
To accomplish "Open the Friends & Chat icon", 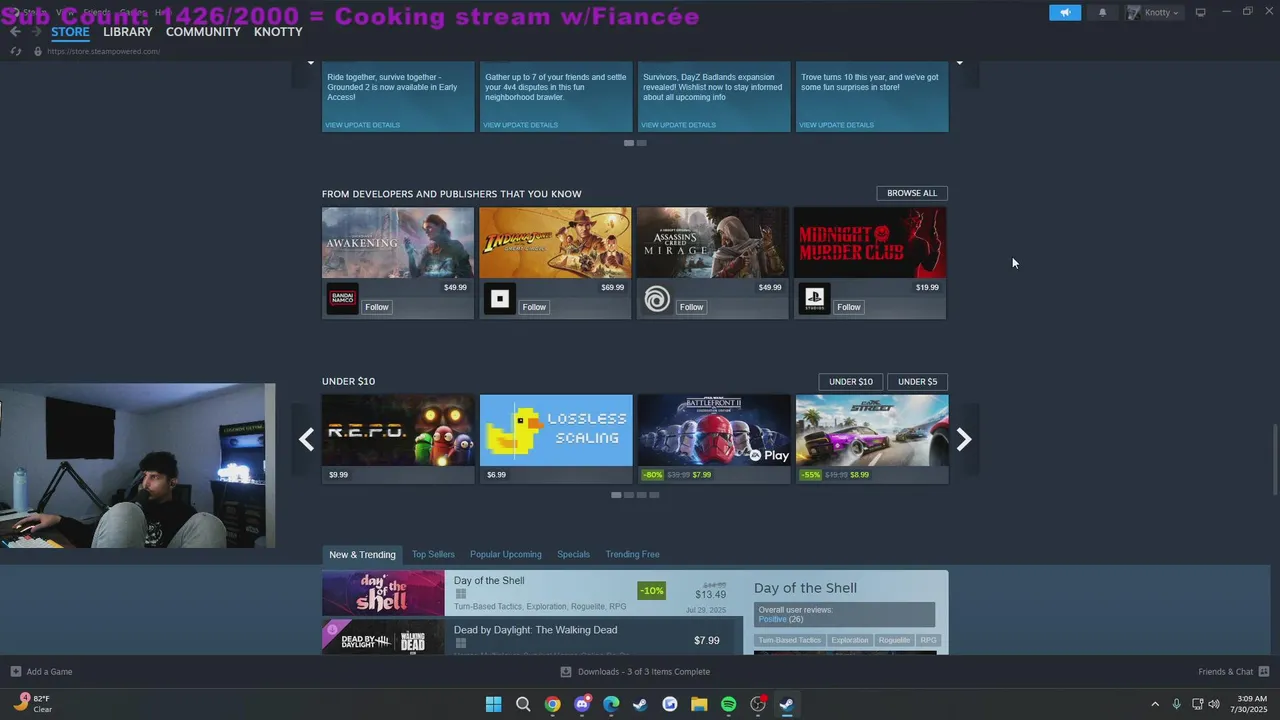I will click(x=1263, y=671).
